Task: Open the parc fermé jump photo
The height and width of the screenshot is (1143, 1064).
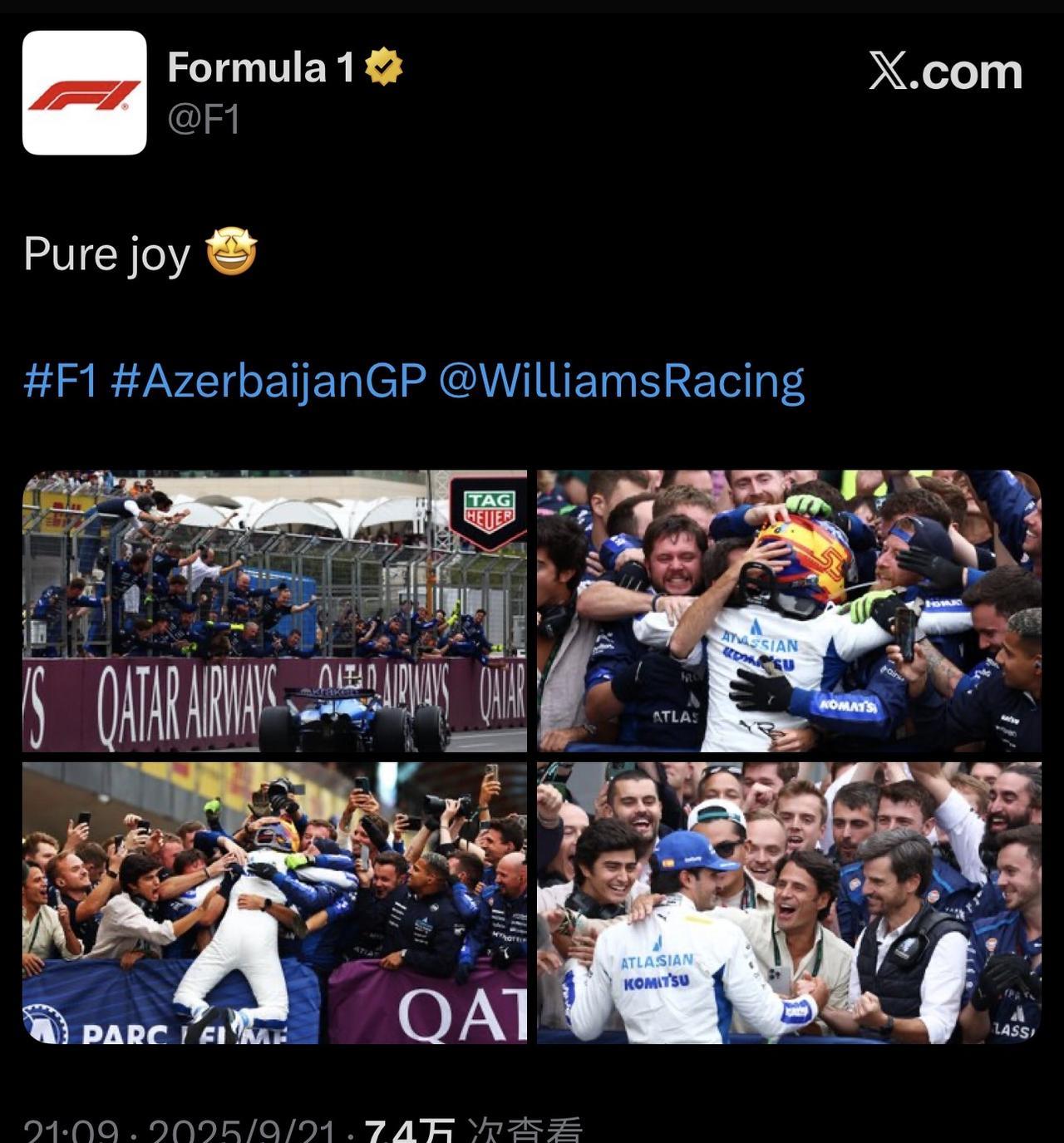Action: [274, 903]
